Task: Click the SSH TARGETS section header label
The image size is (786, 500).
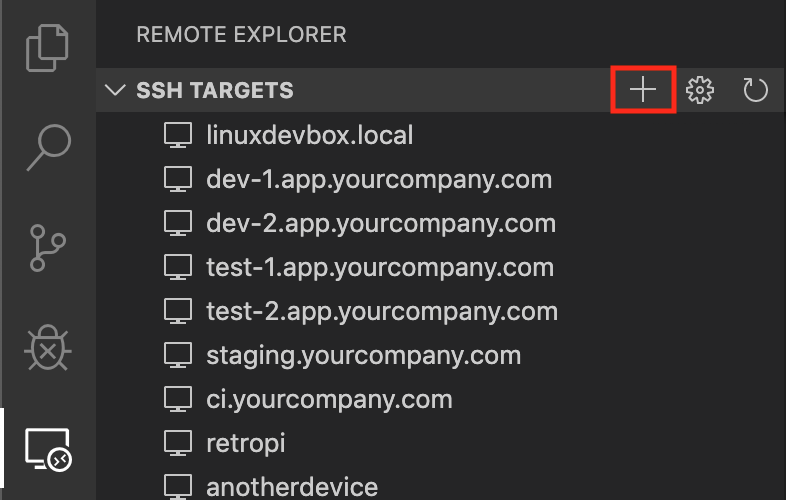Action: (215, 90)
